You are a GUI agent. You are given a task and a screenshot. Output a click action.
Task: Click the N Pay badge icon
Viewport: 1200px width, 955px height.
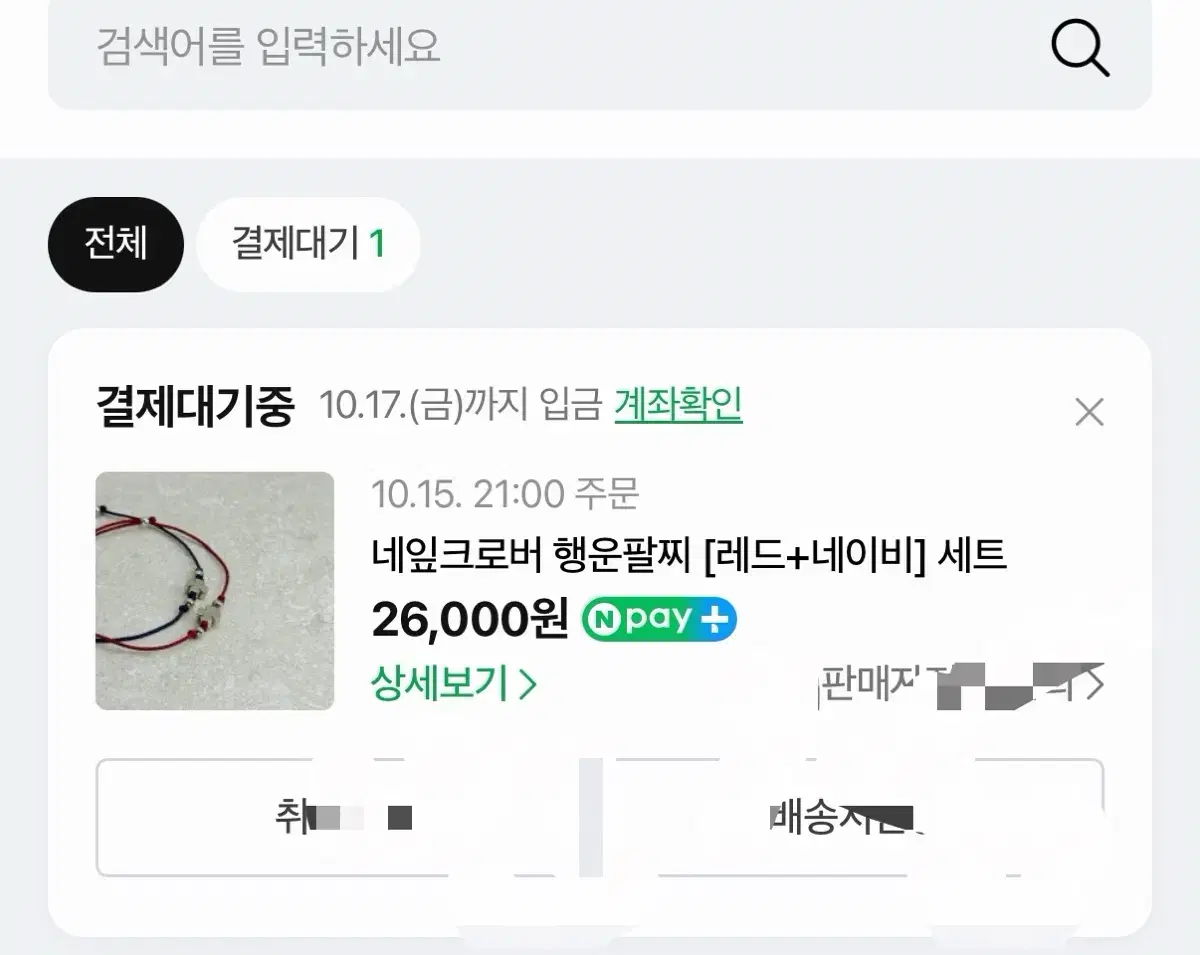657,619
